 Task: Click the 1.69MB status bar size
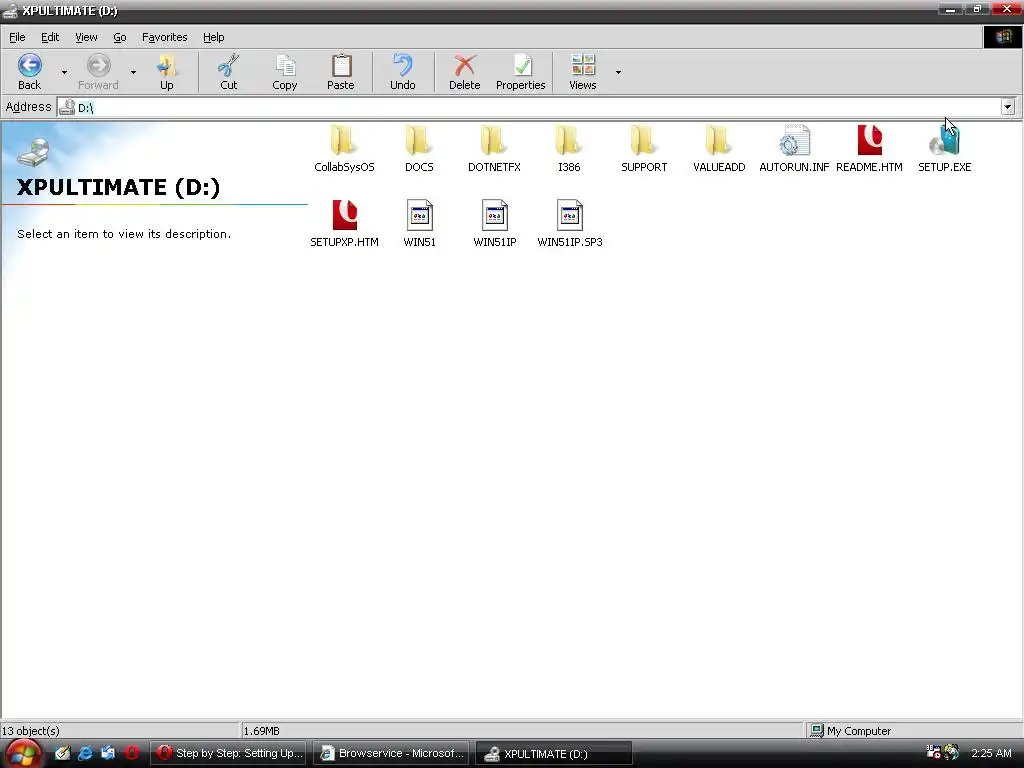[261, 731]
